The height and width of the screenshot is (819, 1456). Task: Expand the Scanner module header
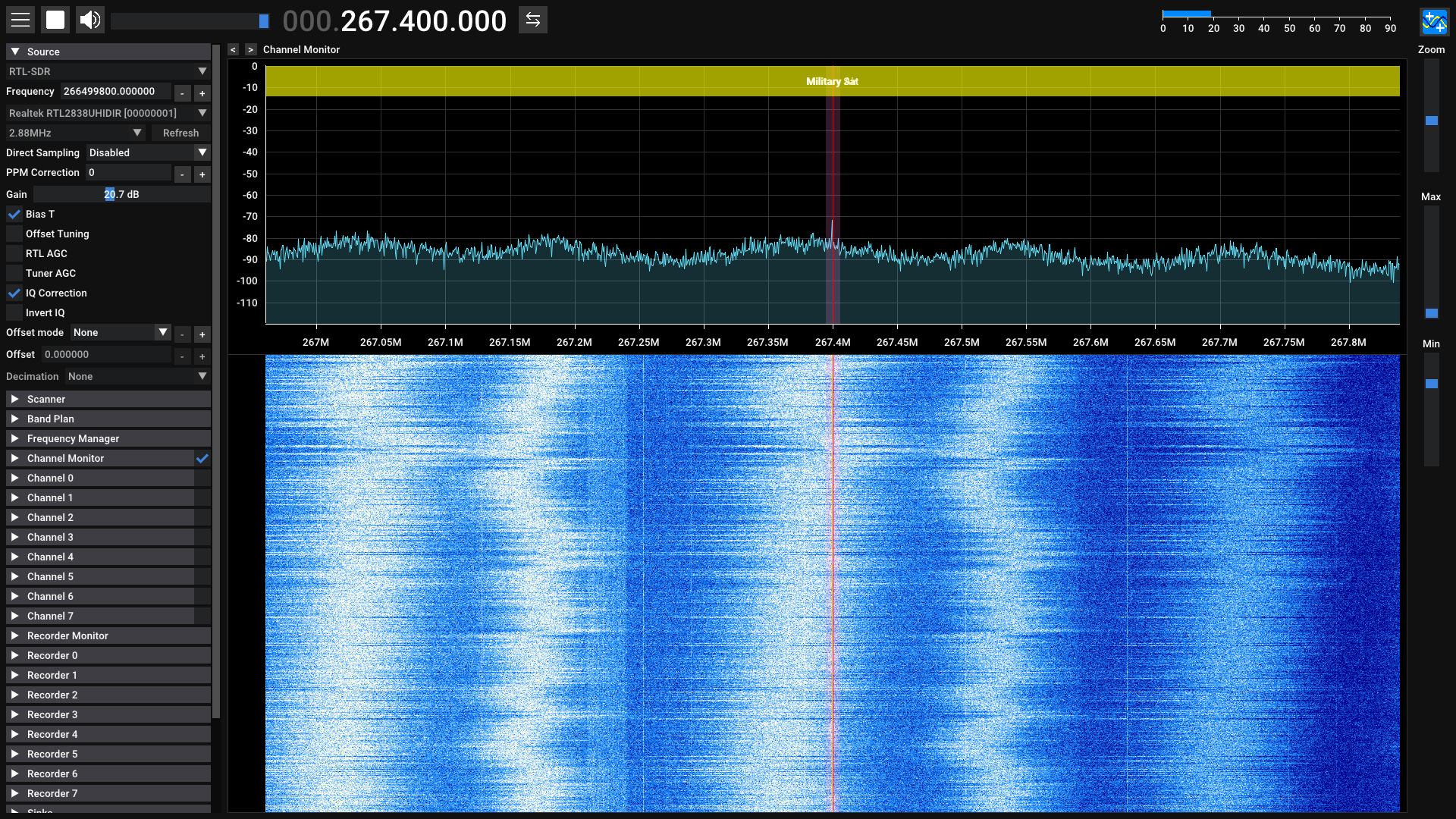click(45, 399)
